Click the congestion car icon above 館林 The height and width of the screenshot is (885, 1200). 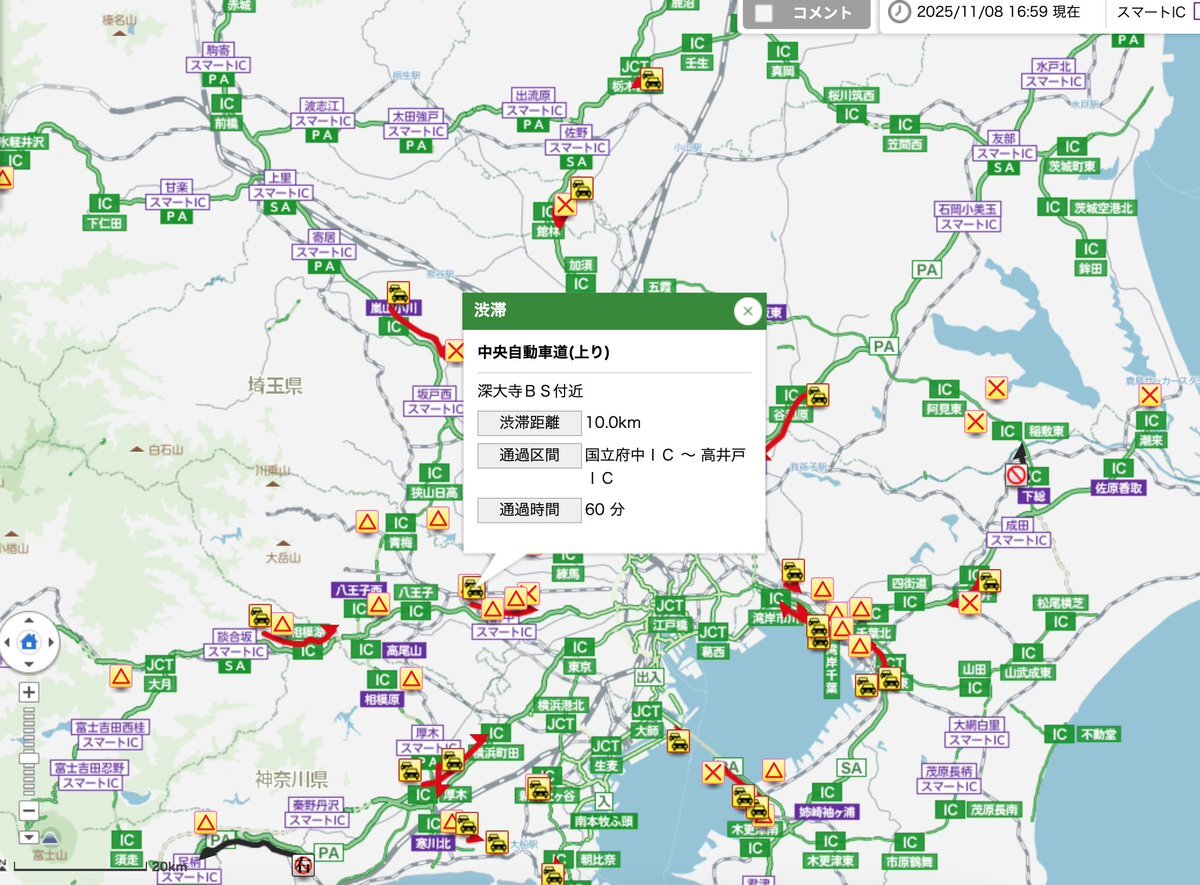[582, 188]
